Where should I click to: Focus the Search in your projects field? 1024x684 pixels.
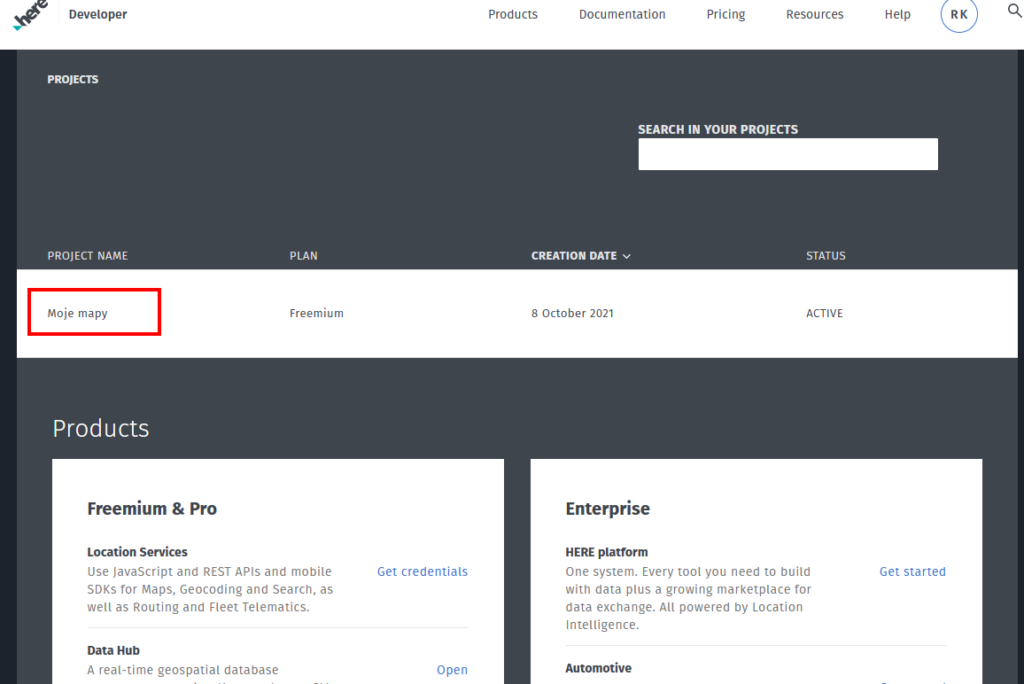pos(787,154)
